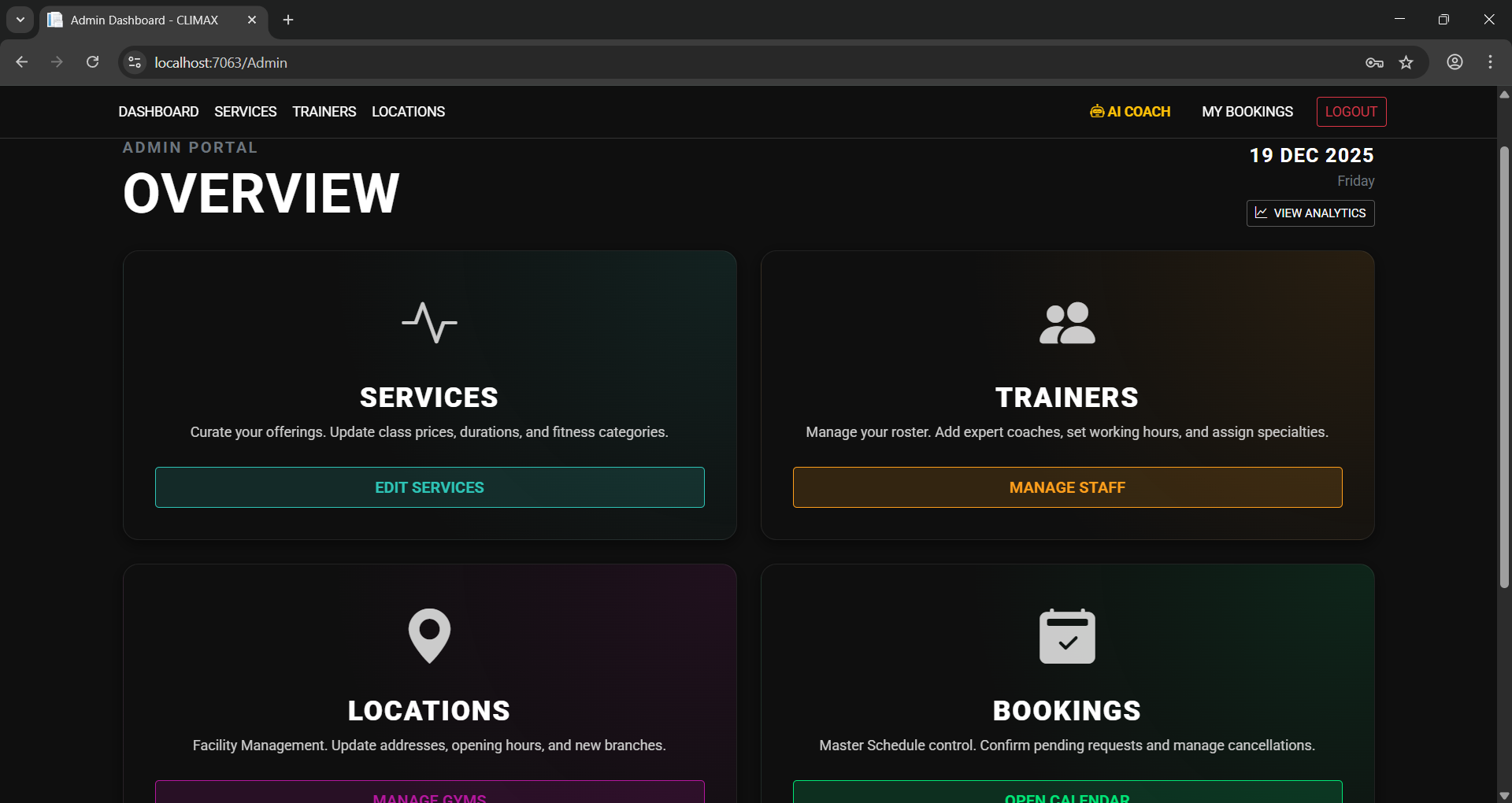Screen dimensions: 1512x803
Task: Click the page vertical scrollbar thumb
Action: point(1504,367)
